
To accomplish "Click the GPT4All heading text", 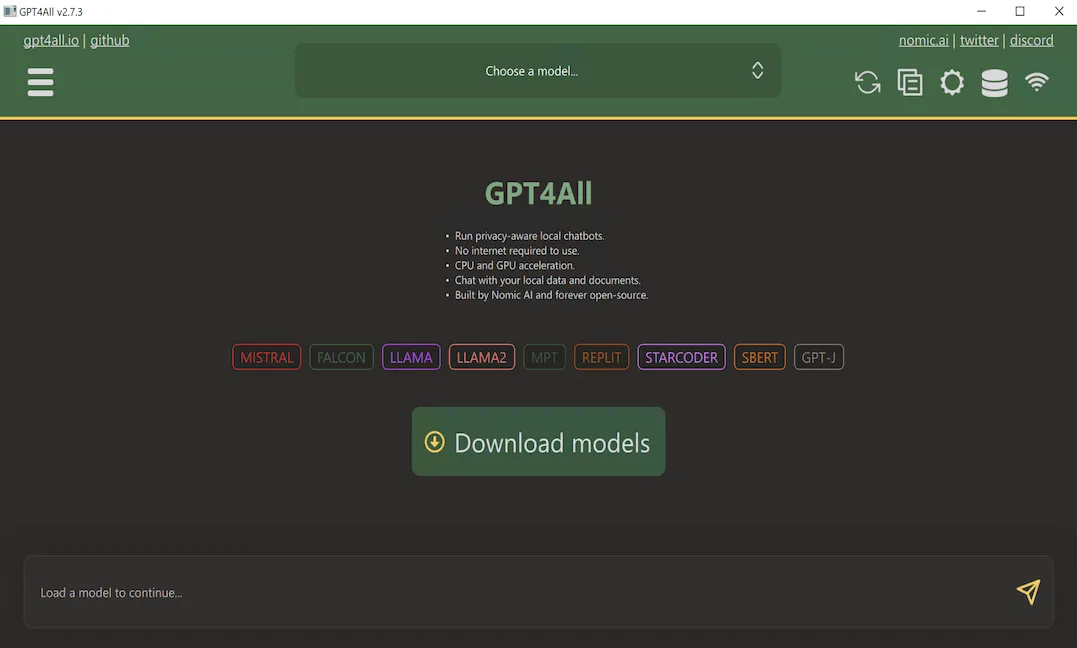I will (x=538, y=193).
